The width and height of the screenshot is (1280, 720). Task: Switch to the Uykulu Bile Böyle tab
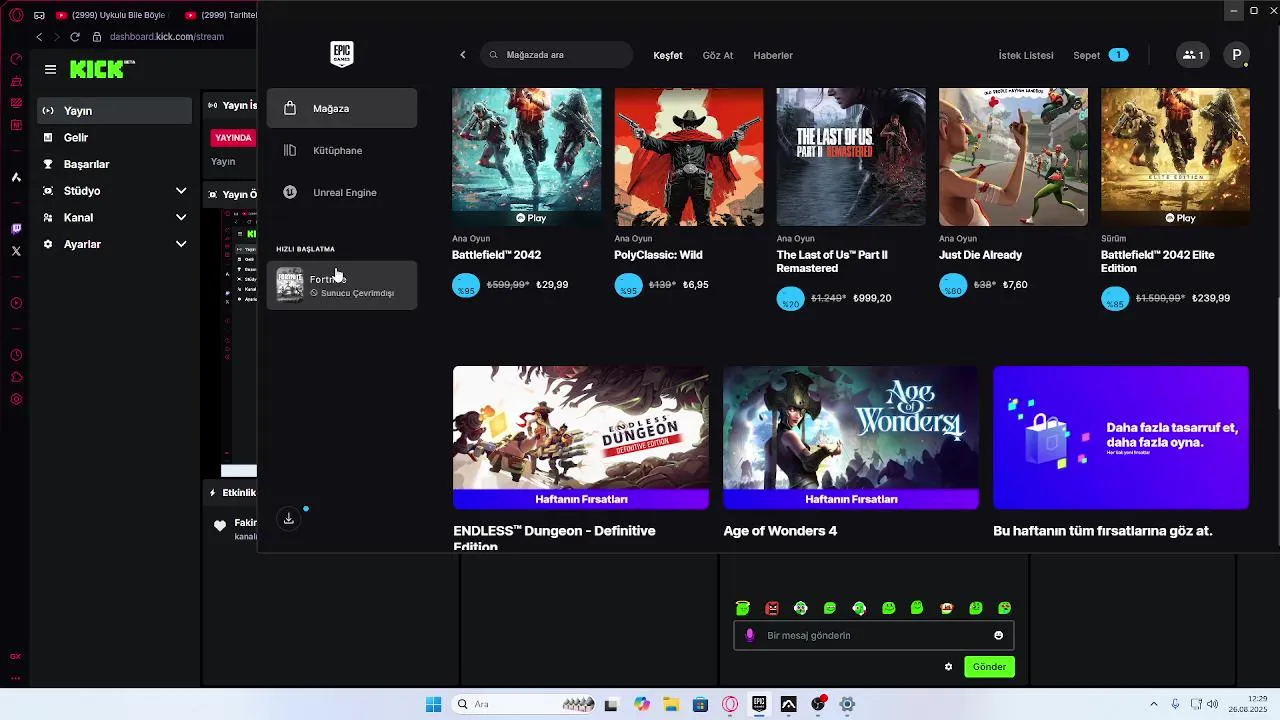tap(112, 15)
